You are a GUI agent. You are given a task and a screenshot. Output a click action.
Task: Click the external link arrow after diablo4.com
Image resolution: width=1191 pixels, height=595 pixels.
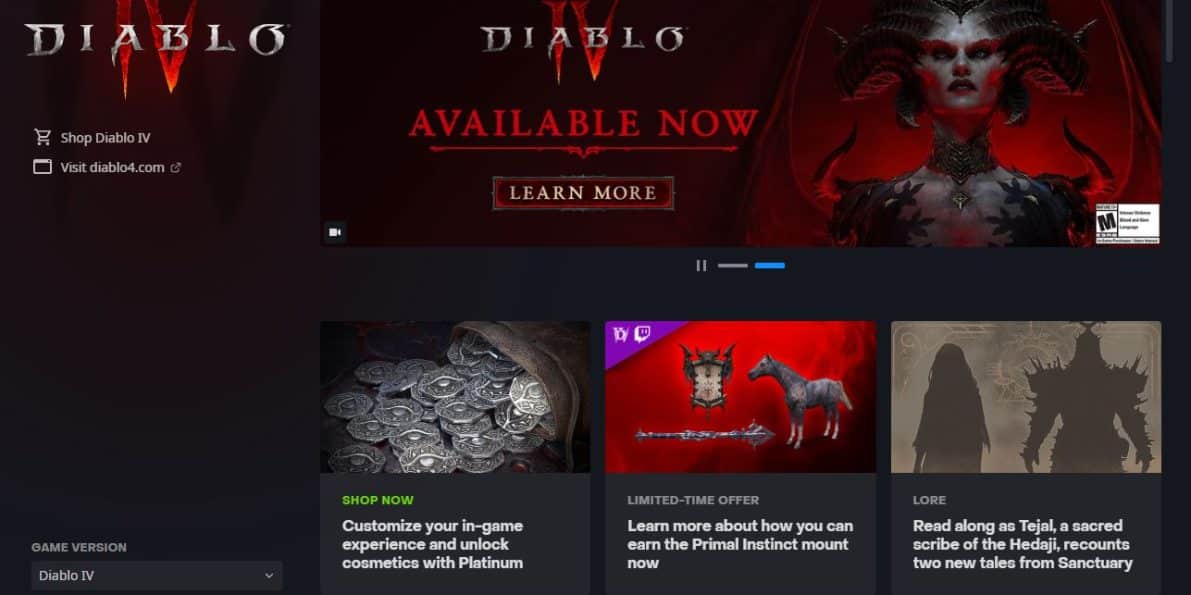[175, 168]
